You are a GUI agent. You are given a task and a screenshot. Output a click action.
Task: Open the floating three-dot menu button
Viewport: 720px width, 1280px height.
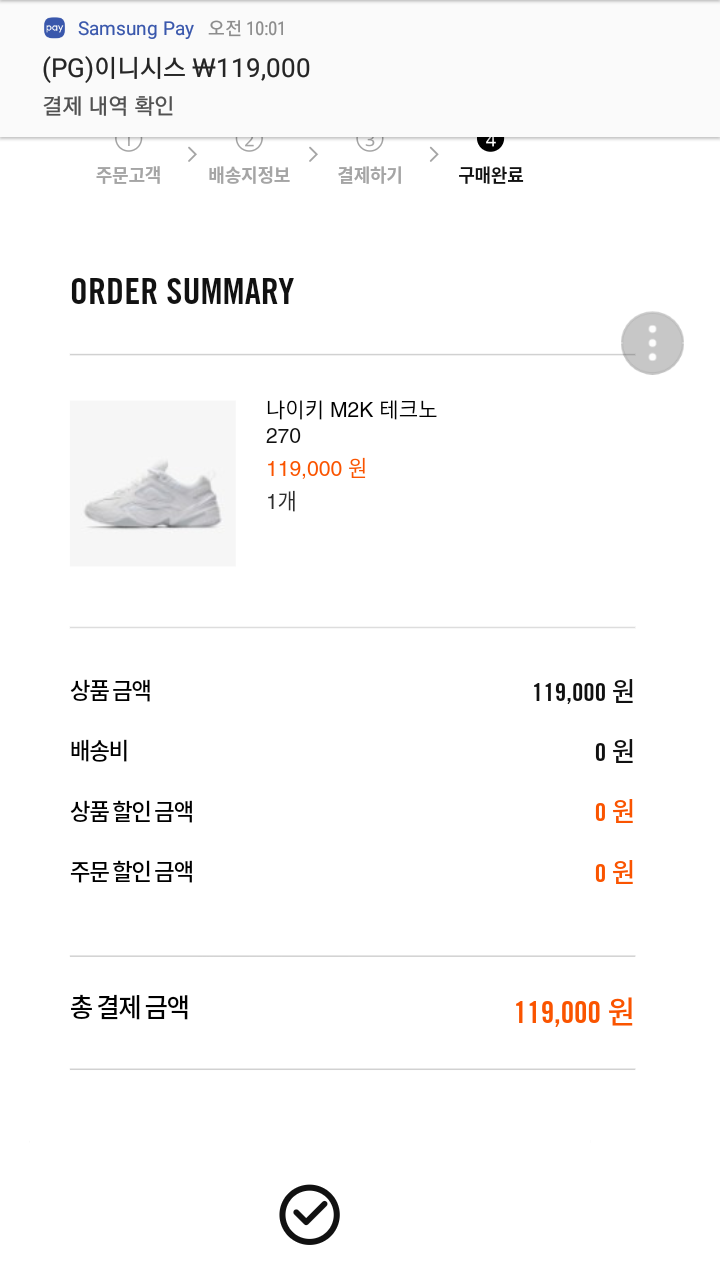[x=652, y=343]
